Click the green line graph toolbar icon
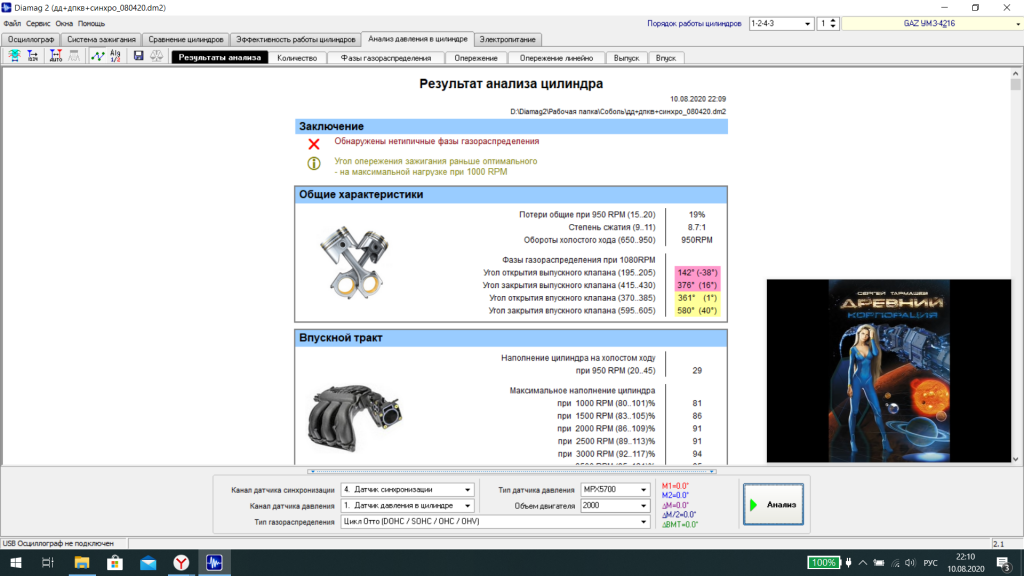The width and height of the screenshot is (1024, 576). (x=97, y=56)
